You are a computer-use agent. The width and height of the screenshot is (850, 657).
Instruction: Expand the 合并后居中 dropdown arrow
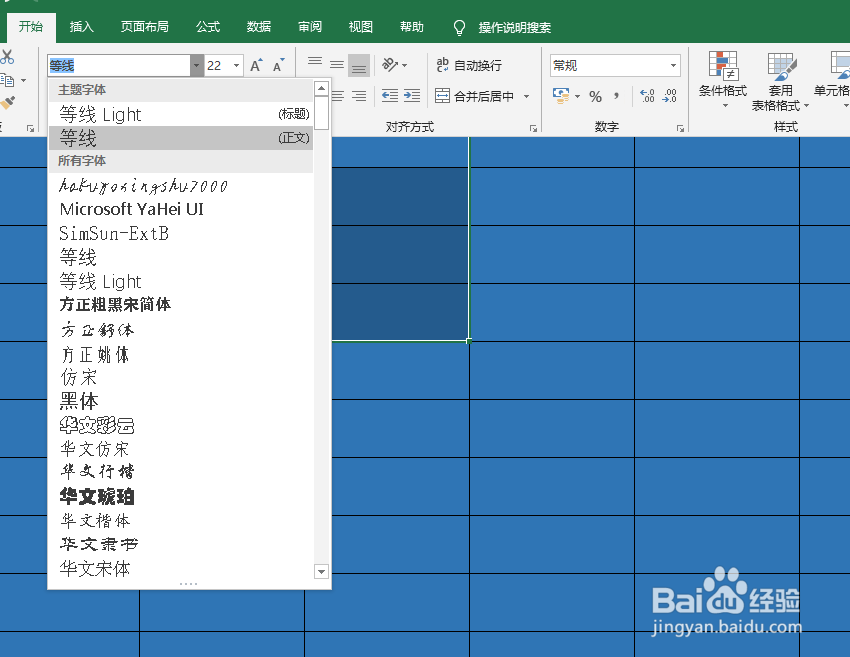pos(526,96)
